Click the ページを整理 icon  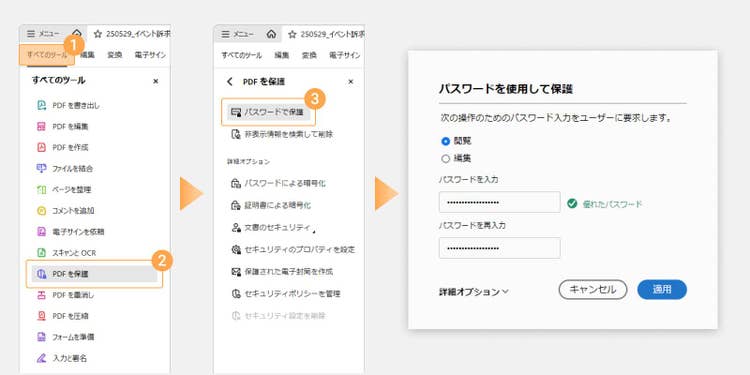coord(42,189)
